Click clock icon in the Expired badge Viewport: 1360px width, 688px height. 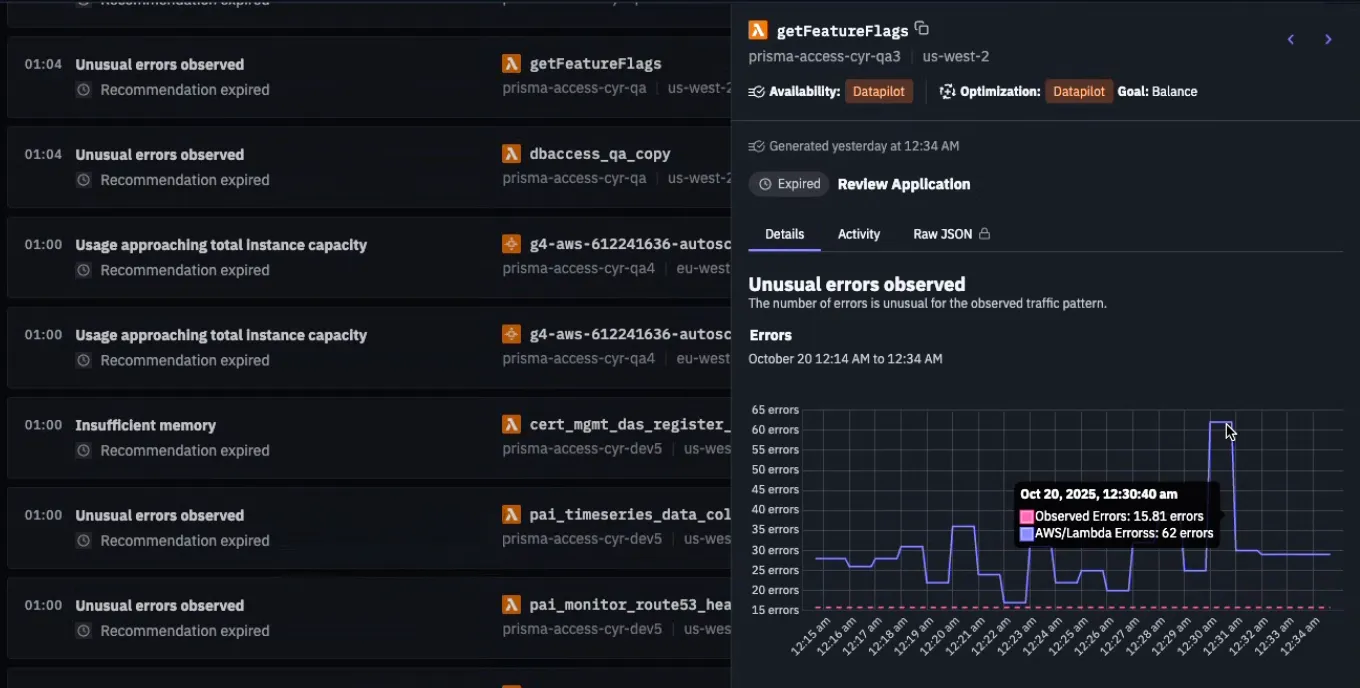(x=765, y=184)
